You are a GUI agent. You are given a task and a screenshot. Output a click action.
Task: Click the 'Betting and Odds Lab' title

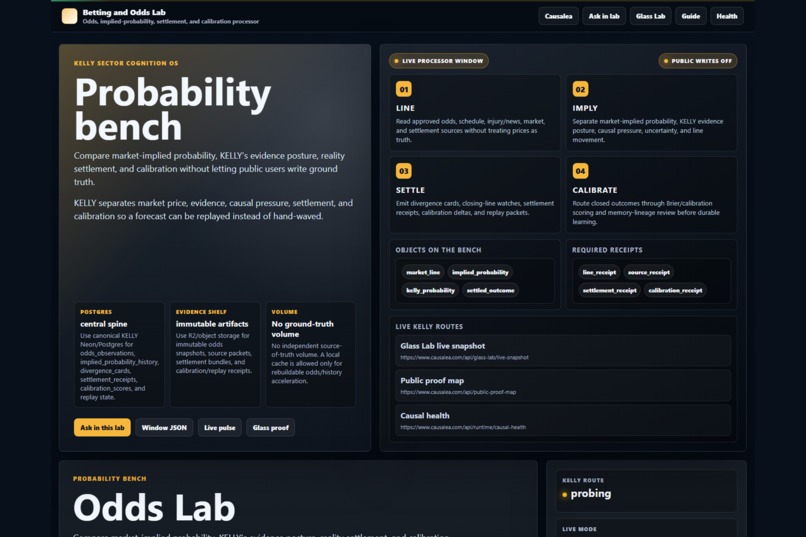(124, 12)
